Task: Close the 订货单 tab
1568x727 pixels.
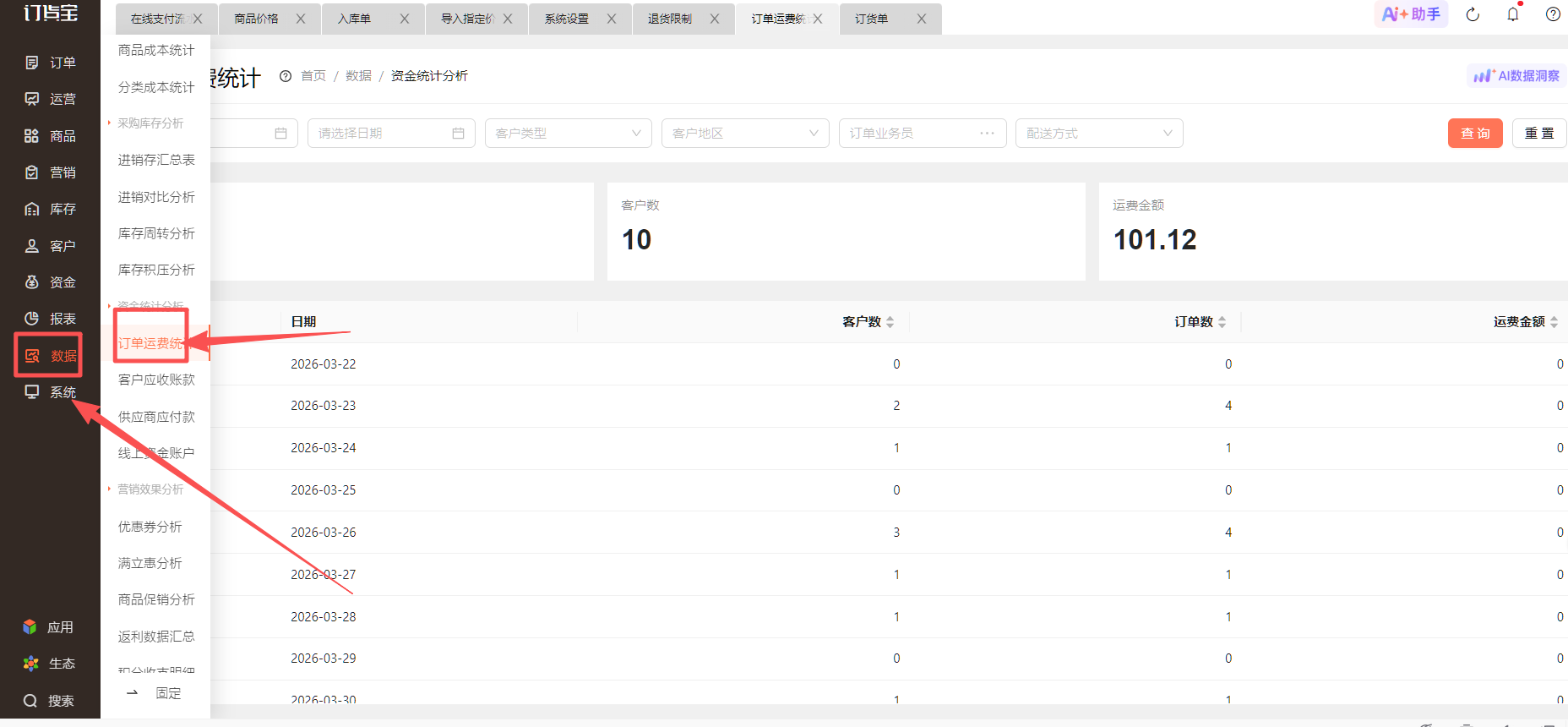Action: tap(922, 19)
